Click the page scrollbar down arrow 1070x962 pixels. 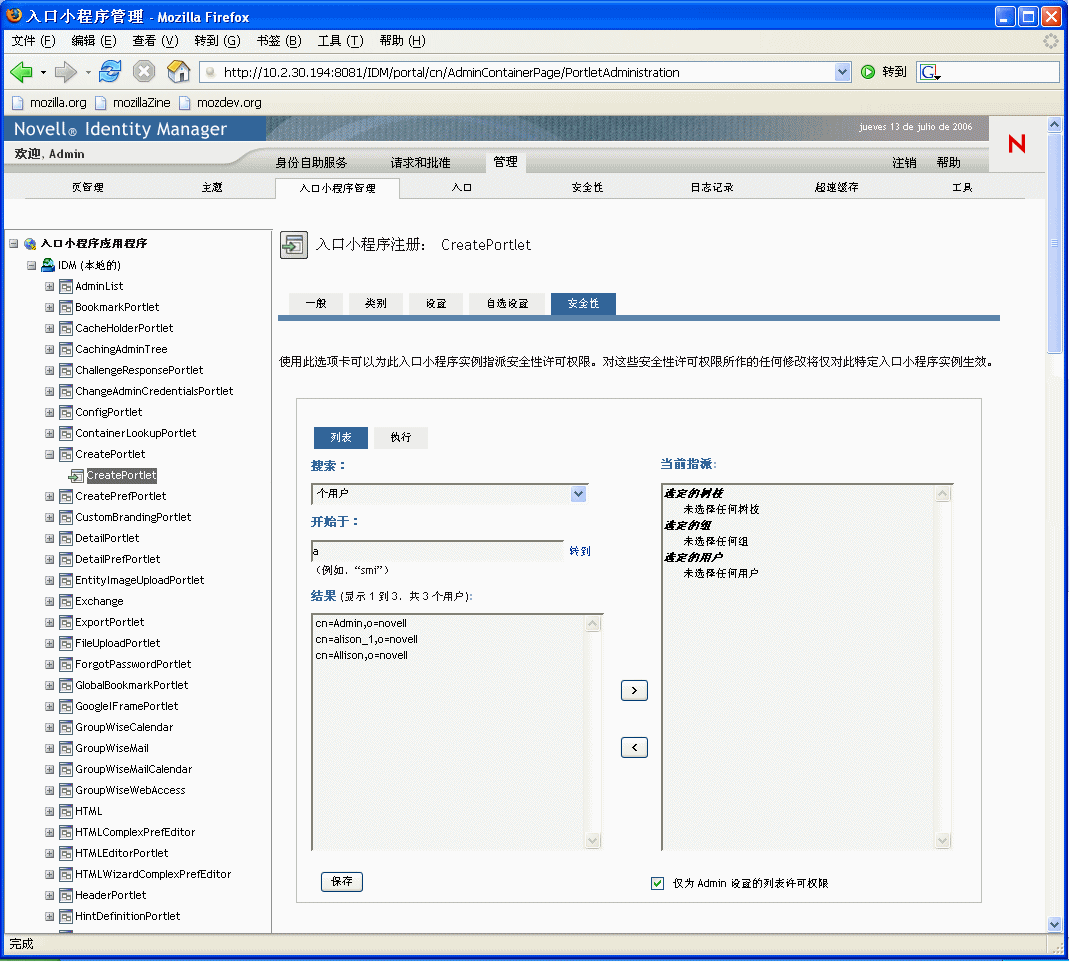coord(1054,925)
